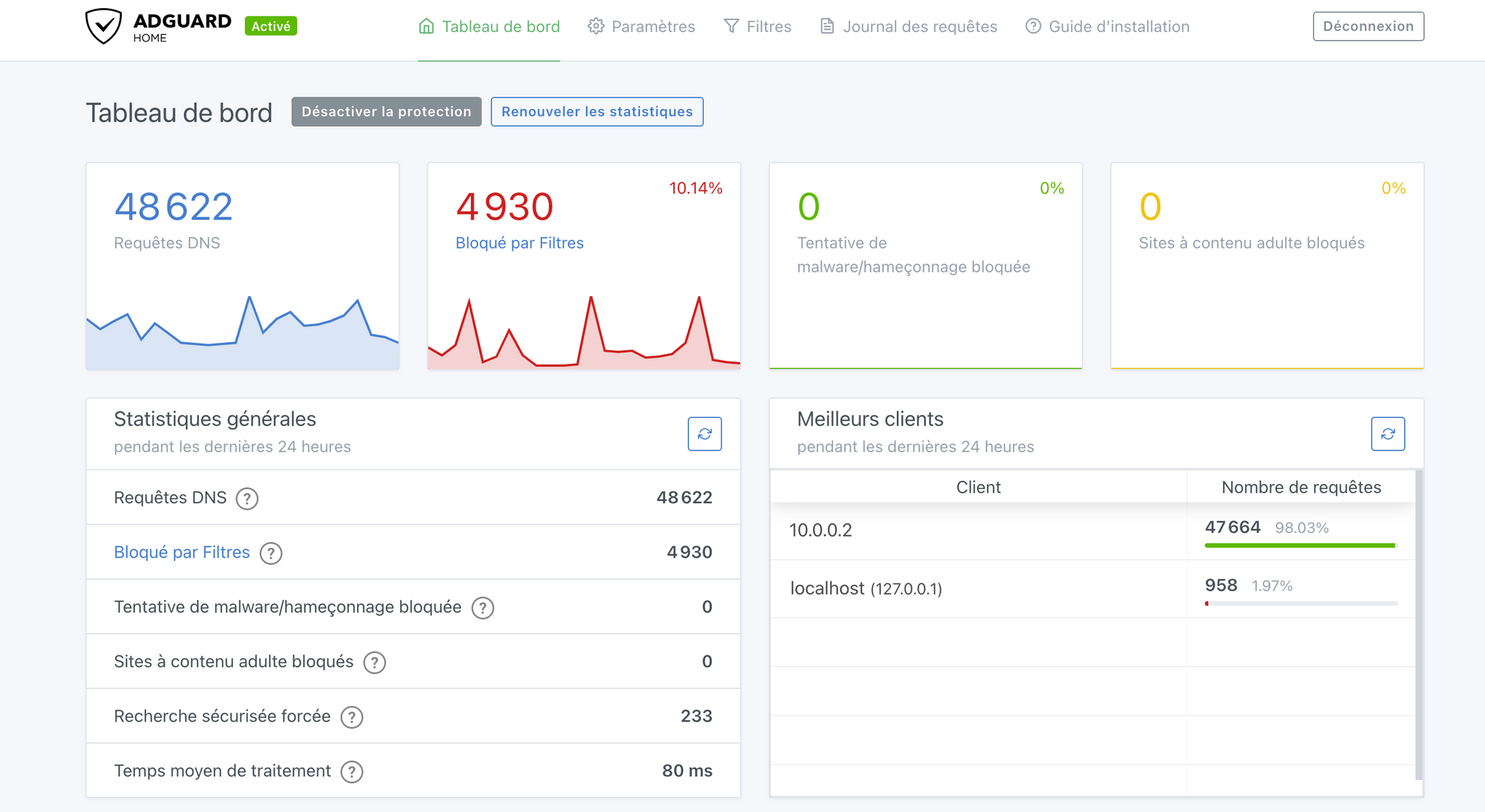1485x812 pixels.
Task: Click the 4 930 count in the red card
Action: 505,206
